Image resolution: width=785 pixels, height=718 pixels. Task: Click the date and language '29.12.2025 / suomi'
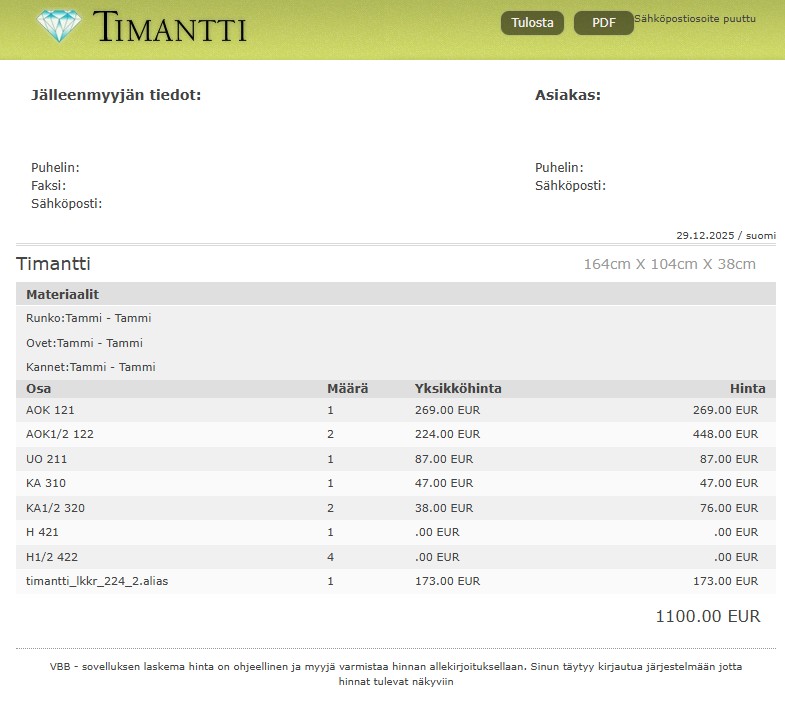[x=725, y=236]
